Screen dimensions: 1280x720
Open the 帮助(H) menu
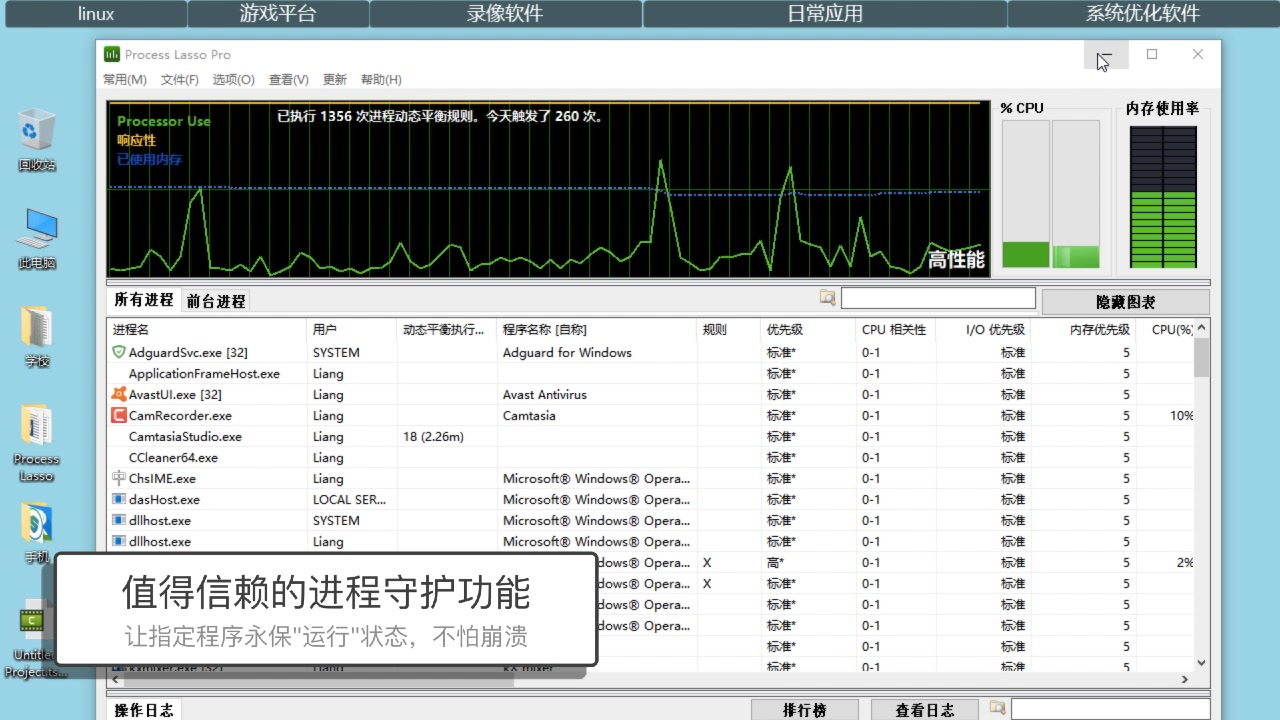pyautogui.click(x=381, y=80)
